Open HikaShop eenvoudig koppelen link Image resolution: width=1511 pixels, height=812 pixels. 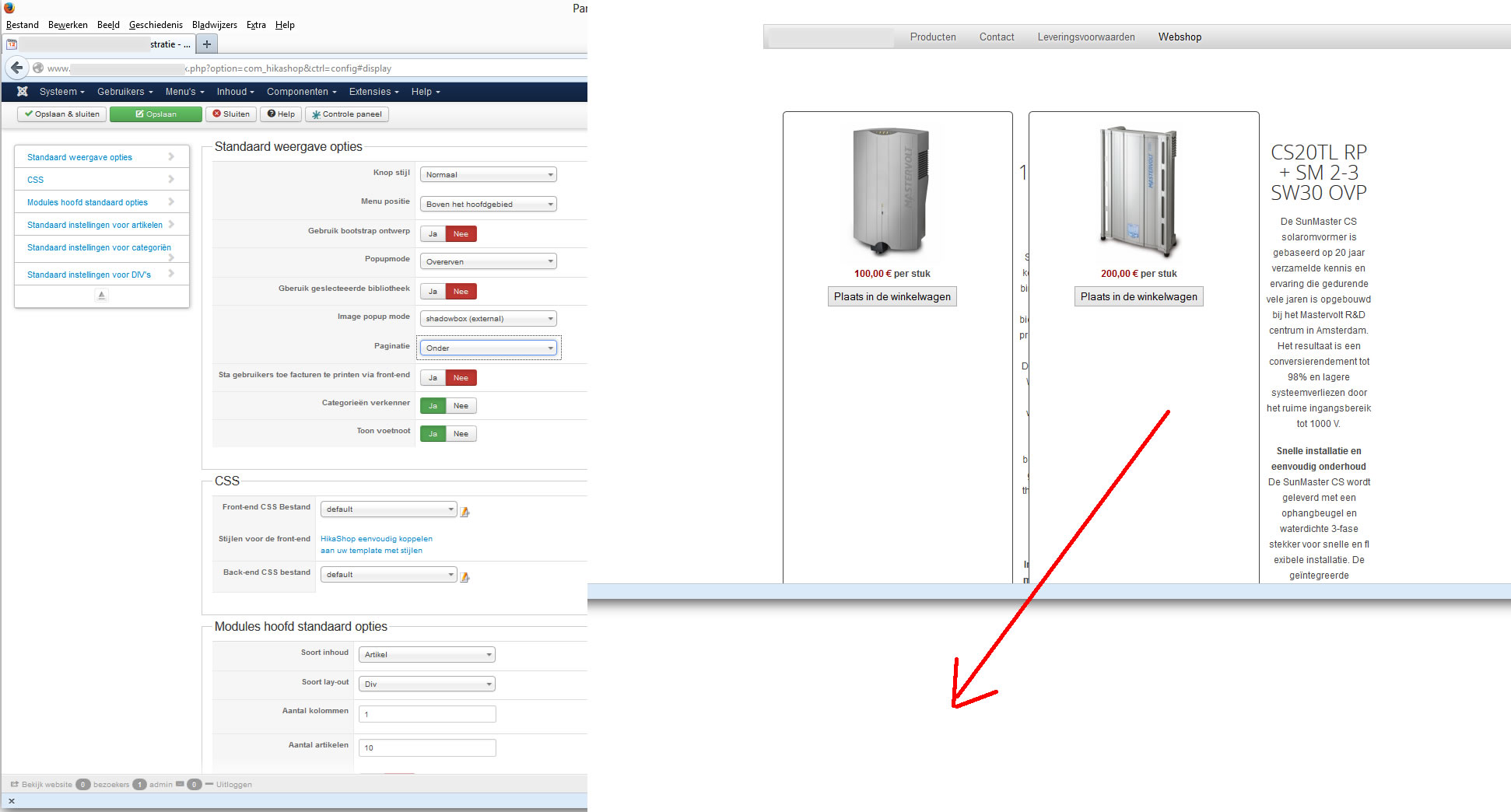point(377,544)
